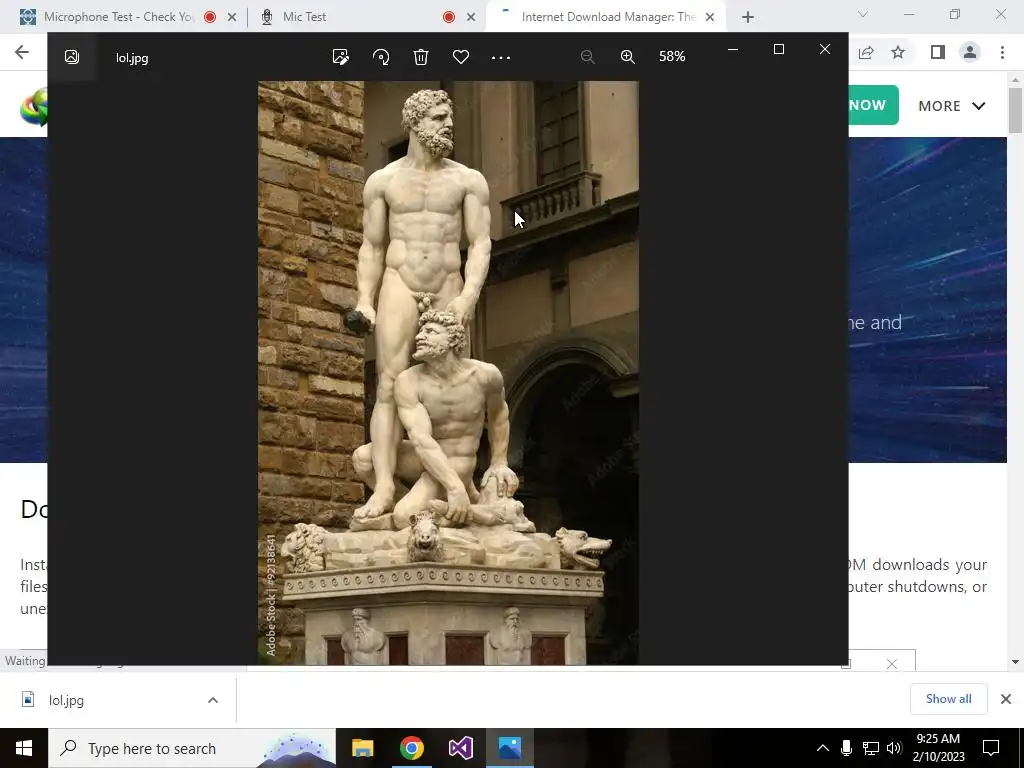Share this page from Chrome toolbar
This screenshot has width=1024, height=768.
(x=866, y=52)
